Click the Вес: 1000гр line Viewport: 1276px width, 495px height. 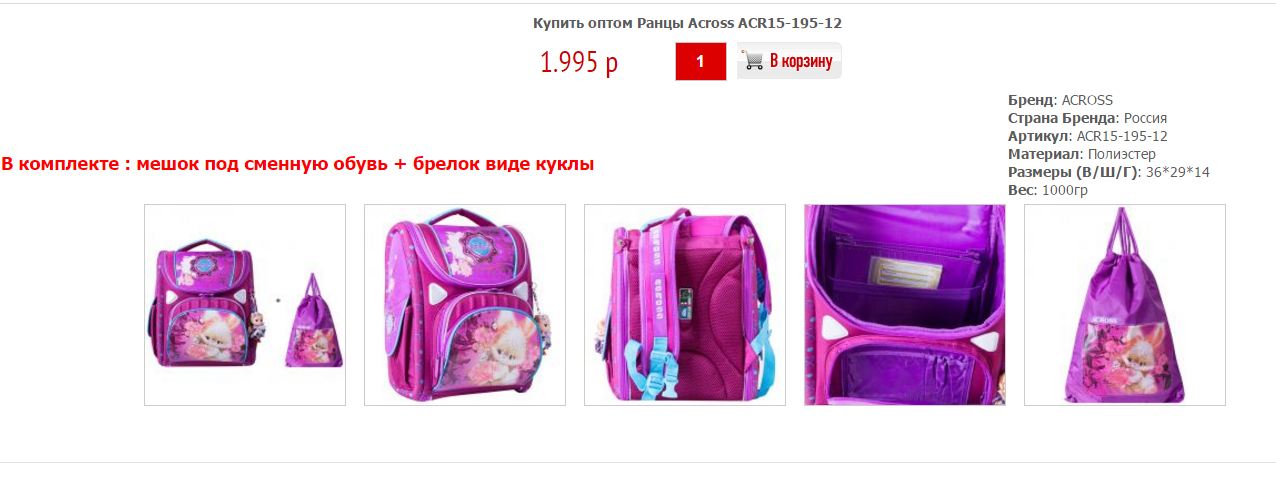(1048, 190)
